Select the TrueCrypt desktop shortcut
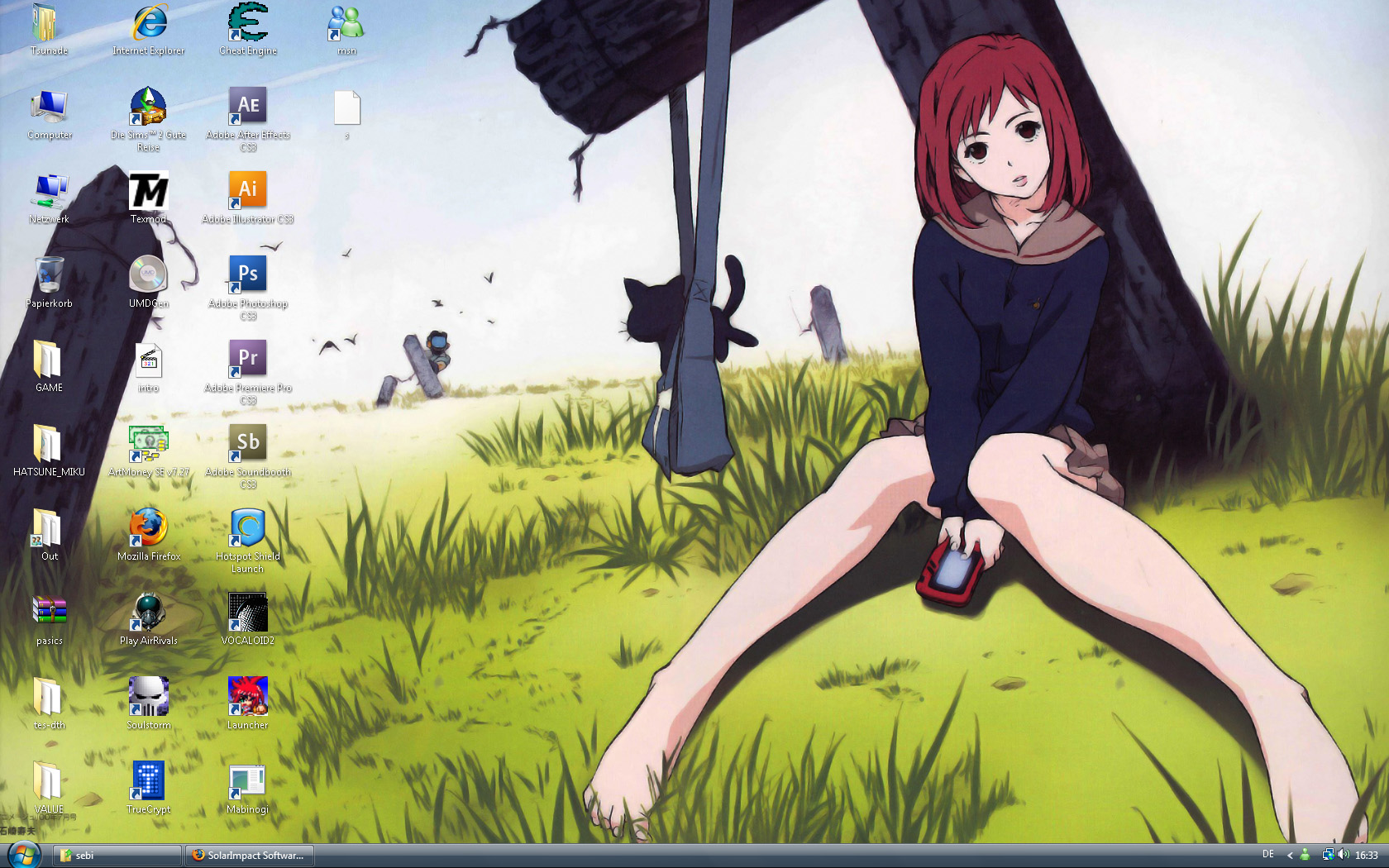 point(149,781)
